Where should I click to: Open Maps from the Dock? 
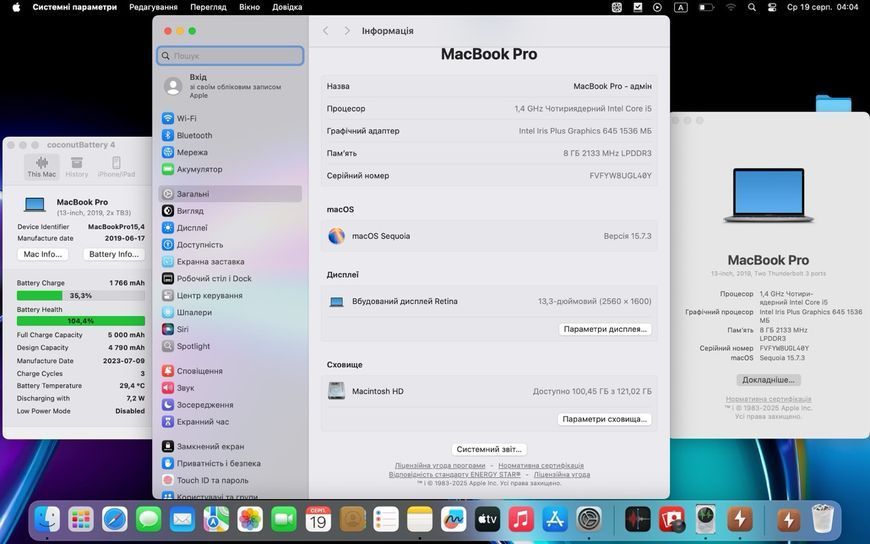pos(216,520)
